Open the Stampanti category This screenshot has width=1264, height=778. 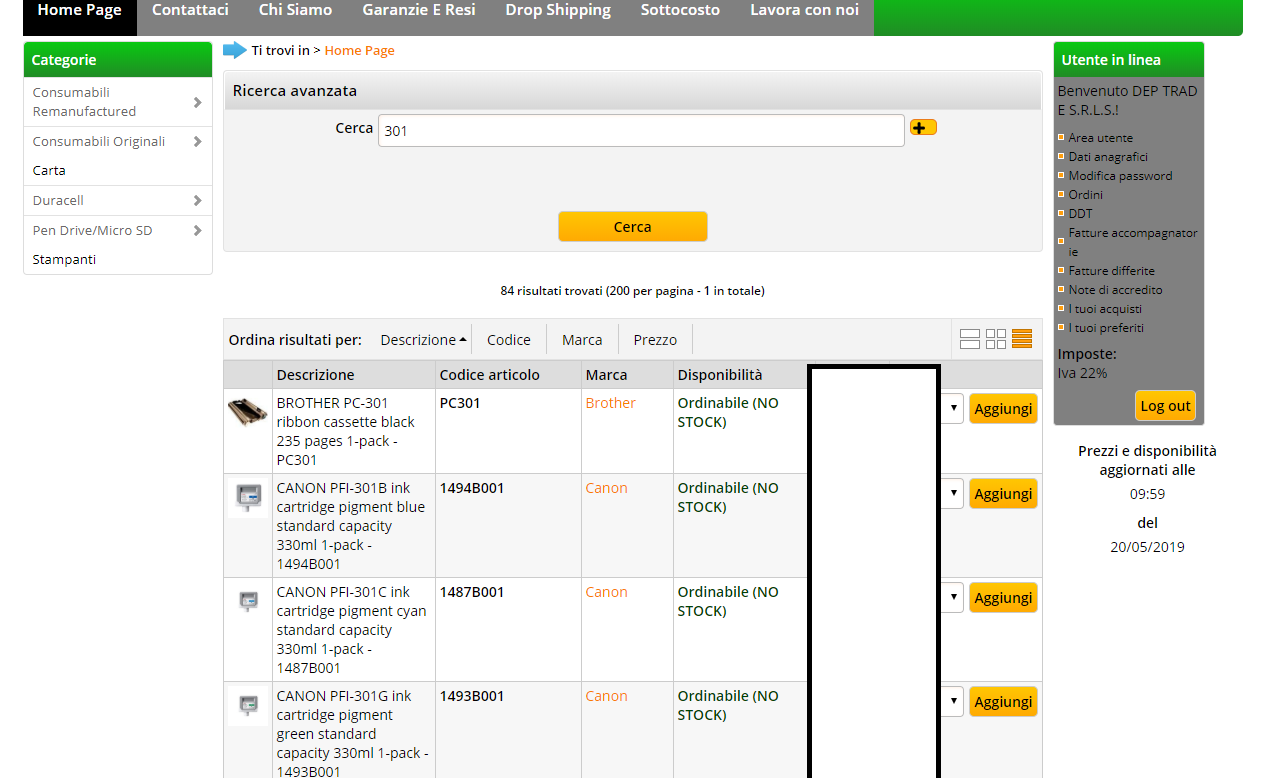[x=64, y=260]
